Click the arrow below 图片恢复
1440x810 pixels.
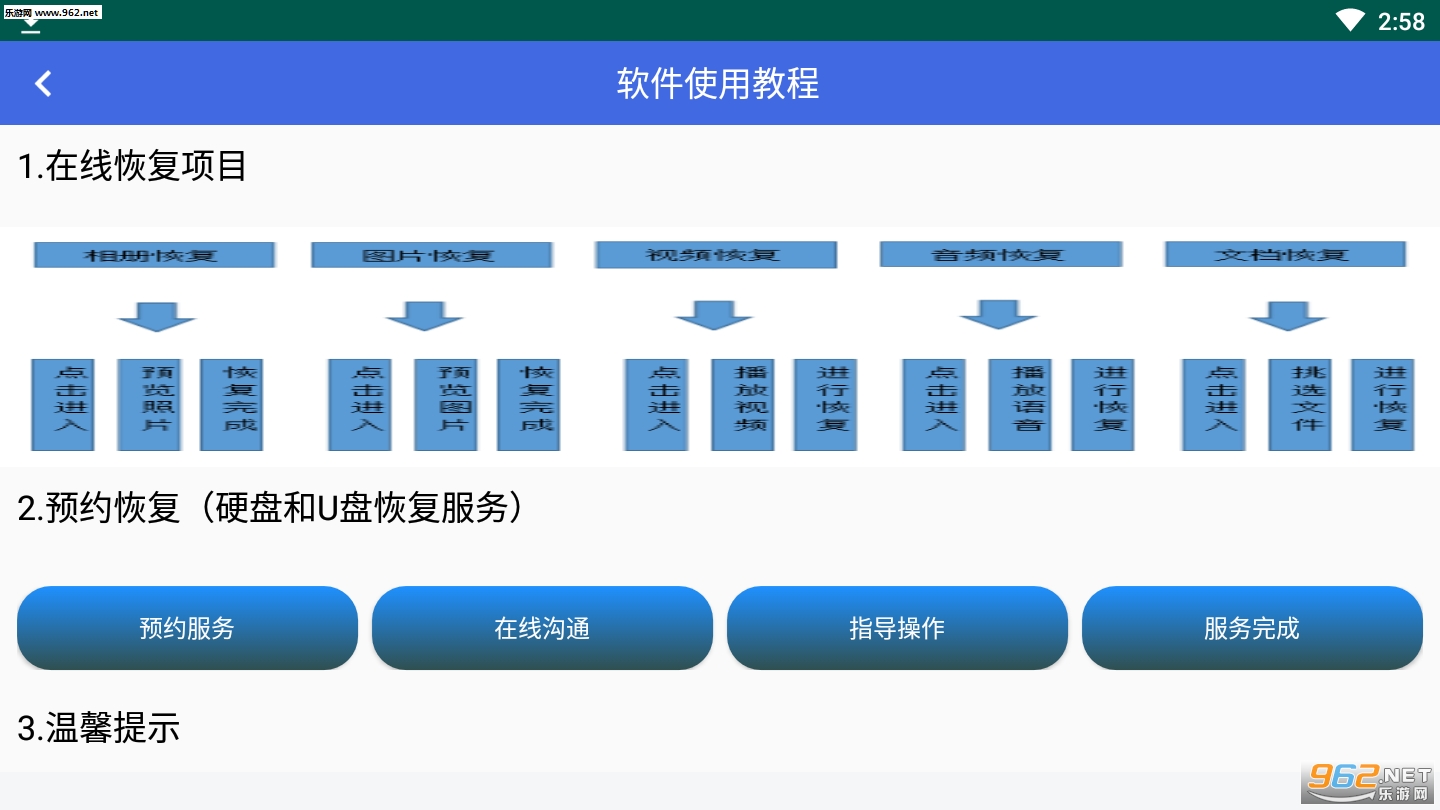[424, 315]
